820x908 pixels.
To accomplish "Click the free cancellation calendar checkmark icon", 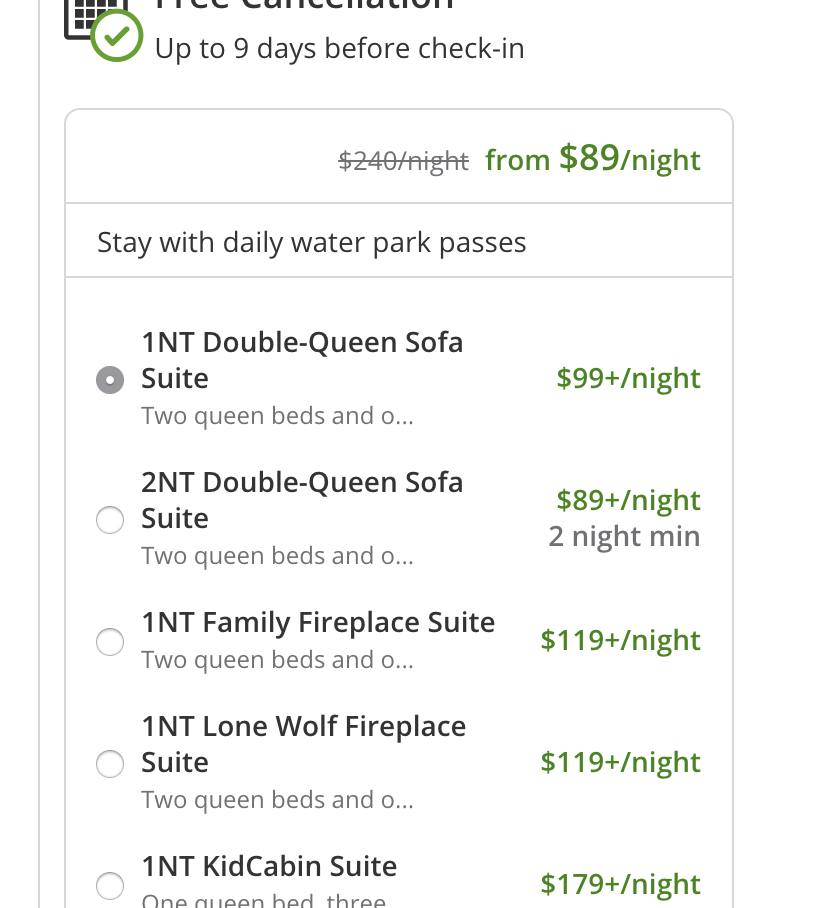I will pos(104,28).
